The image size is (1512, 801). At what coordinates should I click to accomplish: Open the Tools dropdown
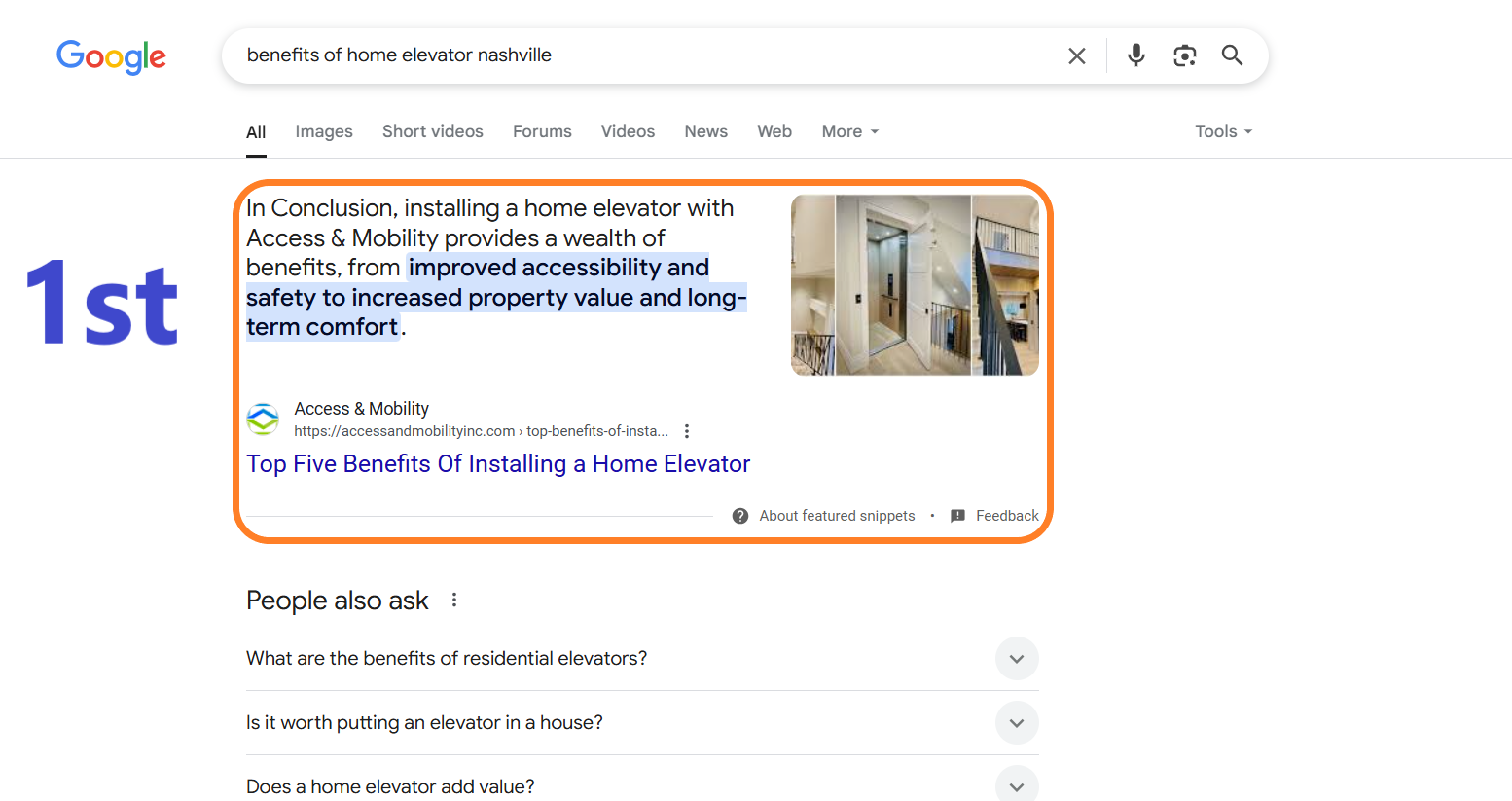[x=1224, y=131]
